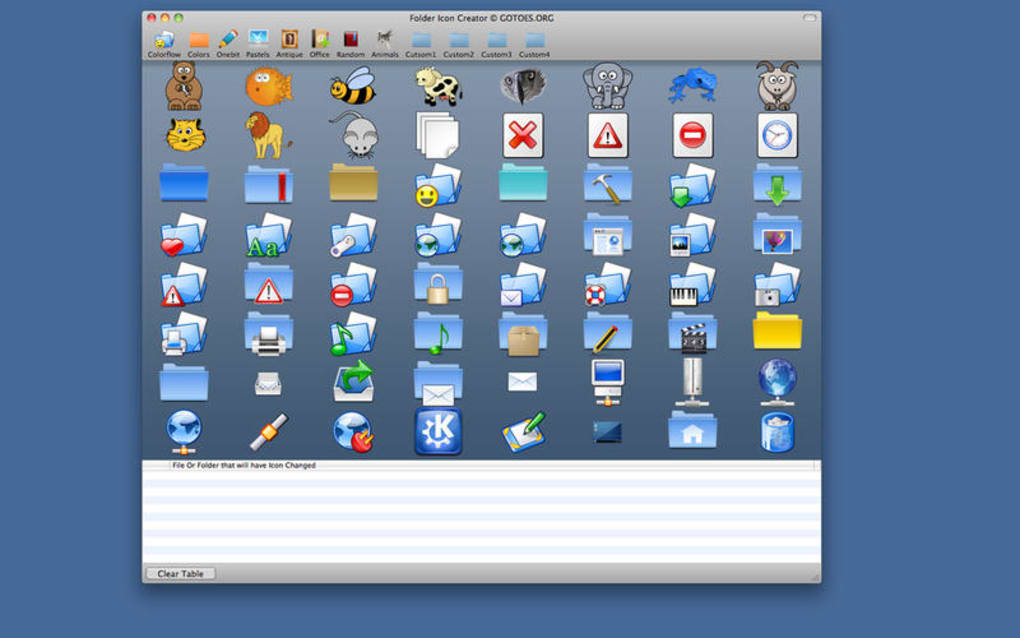Pick the elephant icon
The height and width of the screenshot is (638, 1020).
[607, 85]
